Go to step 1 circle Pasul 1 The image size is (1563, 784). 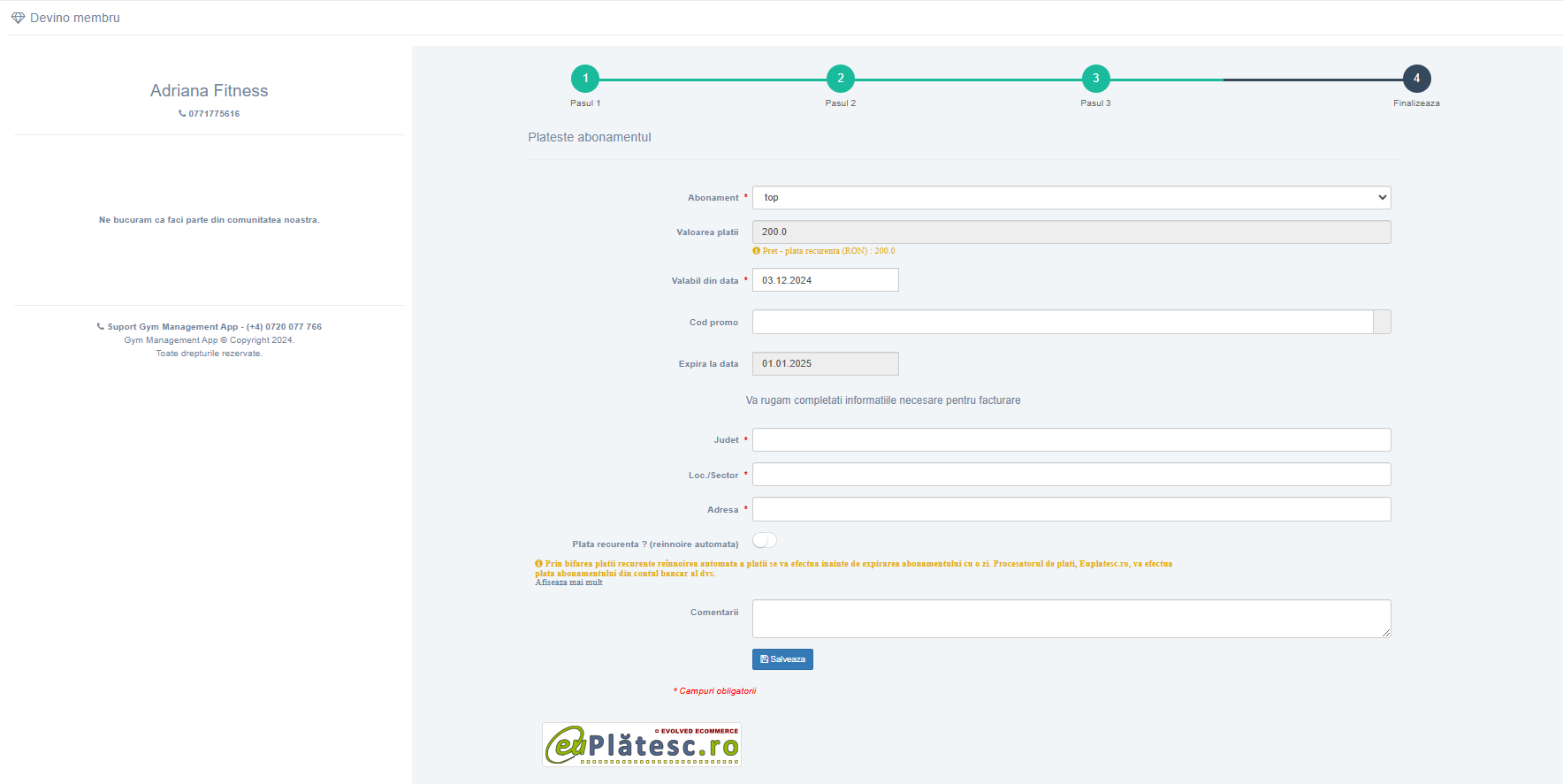pyautogui.click(x=585, y=79)
